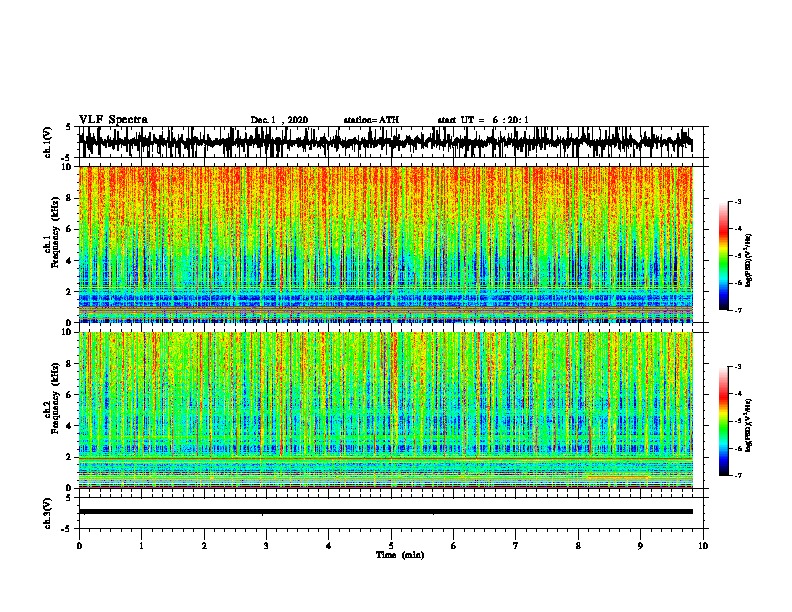Click the '-7' label on ch.2 colorbar

(x=737, y=475)
